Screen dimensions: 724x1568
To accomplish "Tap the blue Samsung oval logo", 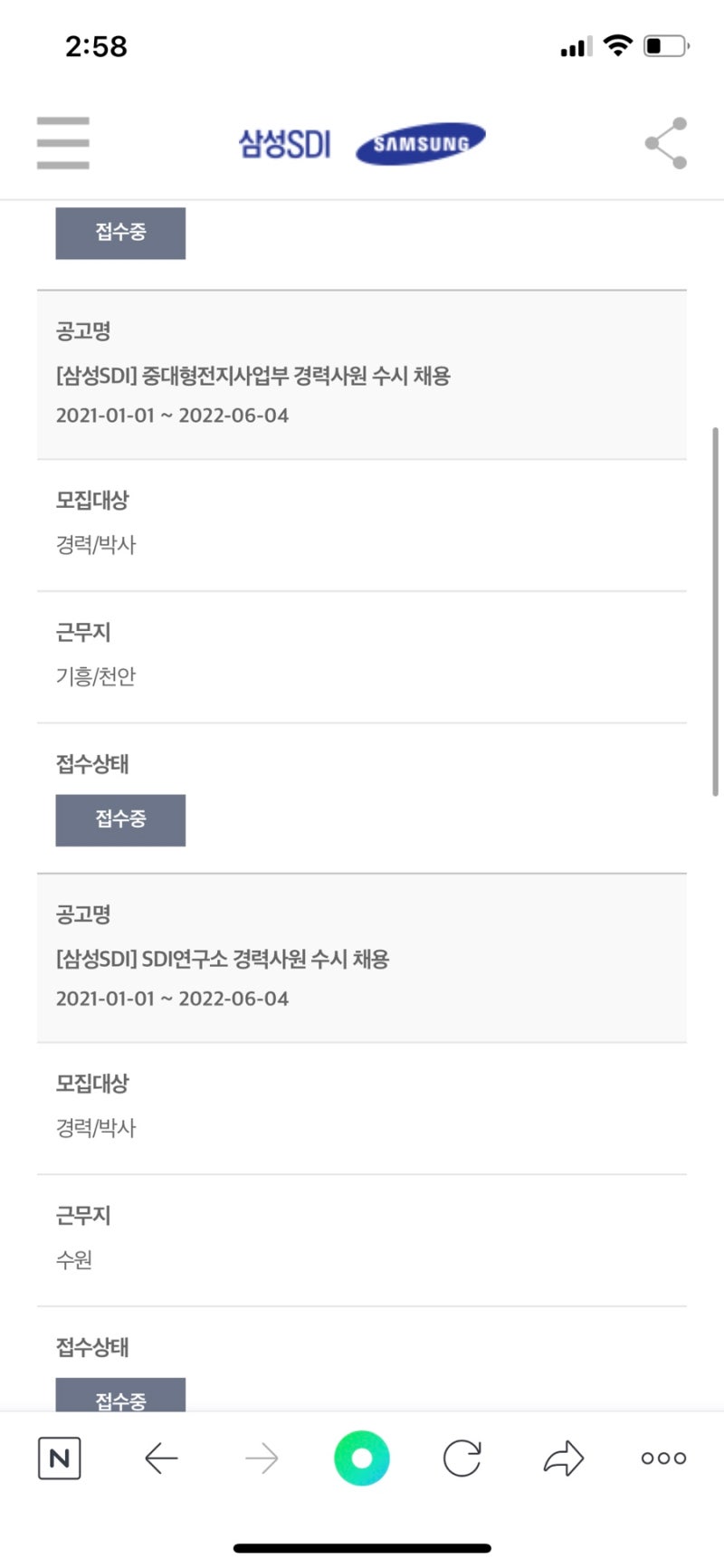I will 420,144.
